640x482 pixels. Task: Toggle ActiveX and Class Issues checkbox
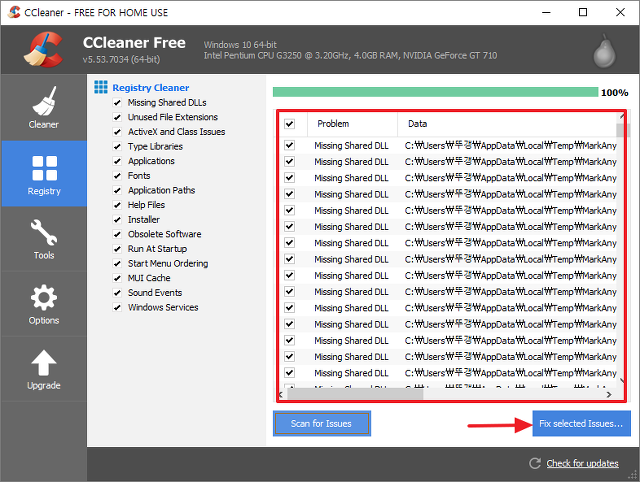tap(117, 132)
